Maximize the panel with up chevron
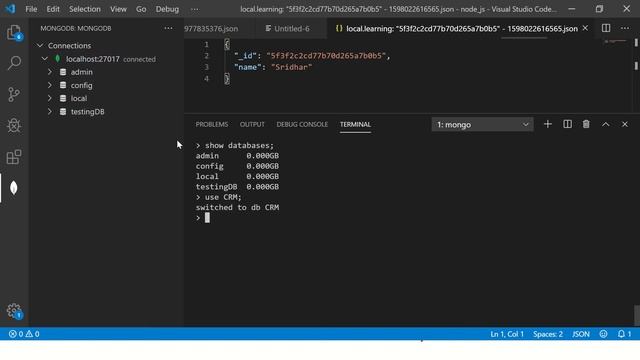Viewport: 640px width, 360px height. pyautogui.click(x=606, y=124)
